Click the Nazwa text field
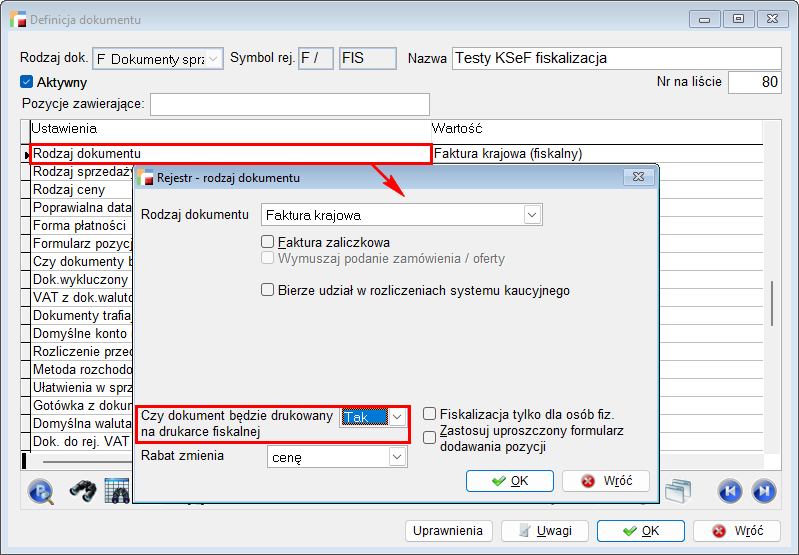The height and width of the screenshot is (555, 799). 616,59
